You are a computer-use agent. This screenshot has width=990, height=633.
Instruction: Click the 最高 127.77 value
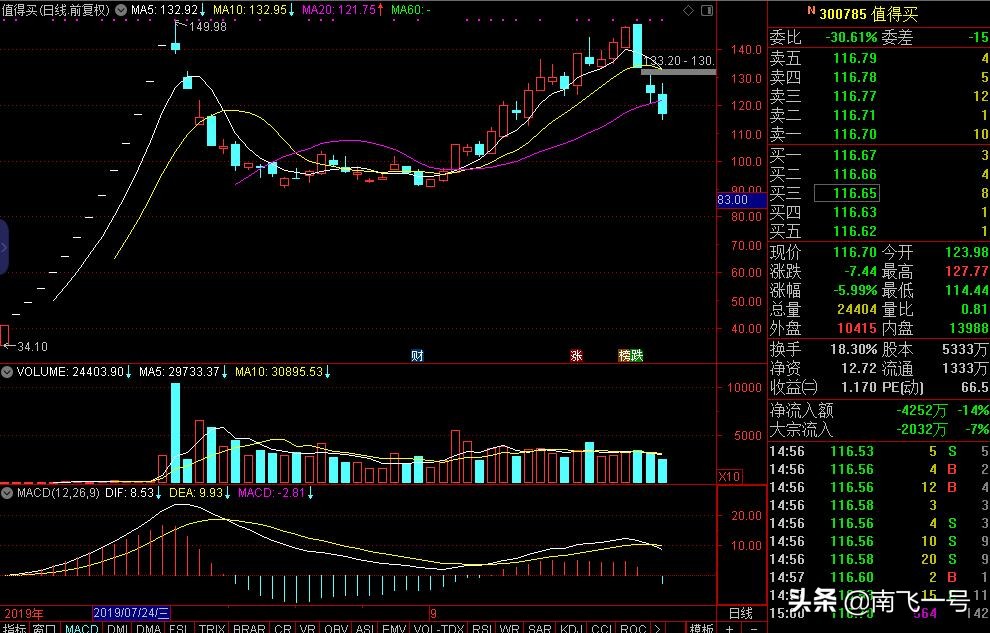pyautogui.click(x=966, y=271)
